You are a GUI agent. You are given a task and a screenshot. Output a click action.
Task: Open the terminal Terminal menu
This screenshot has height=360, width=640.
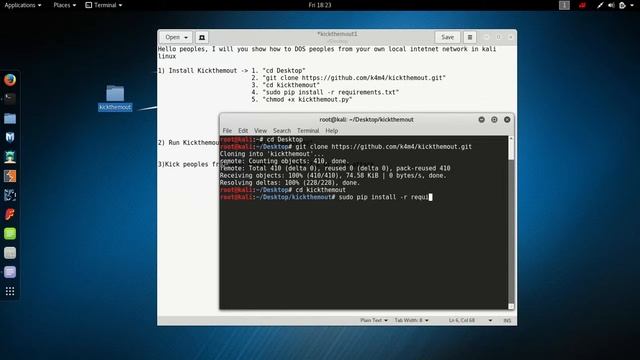[308, 131]
